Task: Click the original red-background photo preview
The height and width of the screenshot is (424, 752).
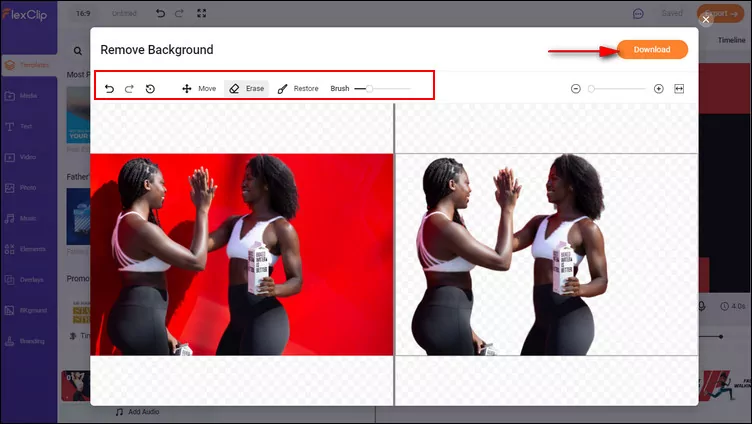Action: pos(242,255)
